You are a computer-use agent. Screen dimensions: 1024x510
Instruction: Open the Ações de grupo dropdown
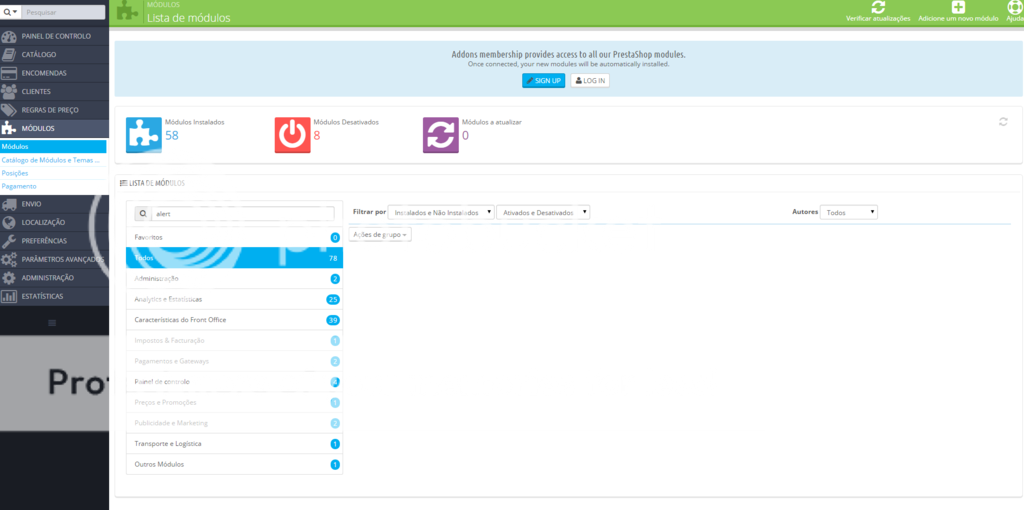click(380, 234)
